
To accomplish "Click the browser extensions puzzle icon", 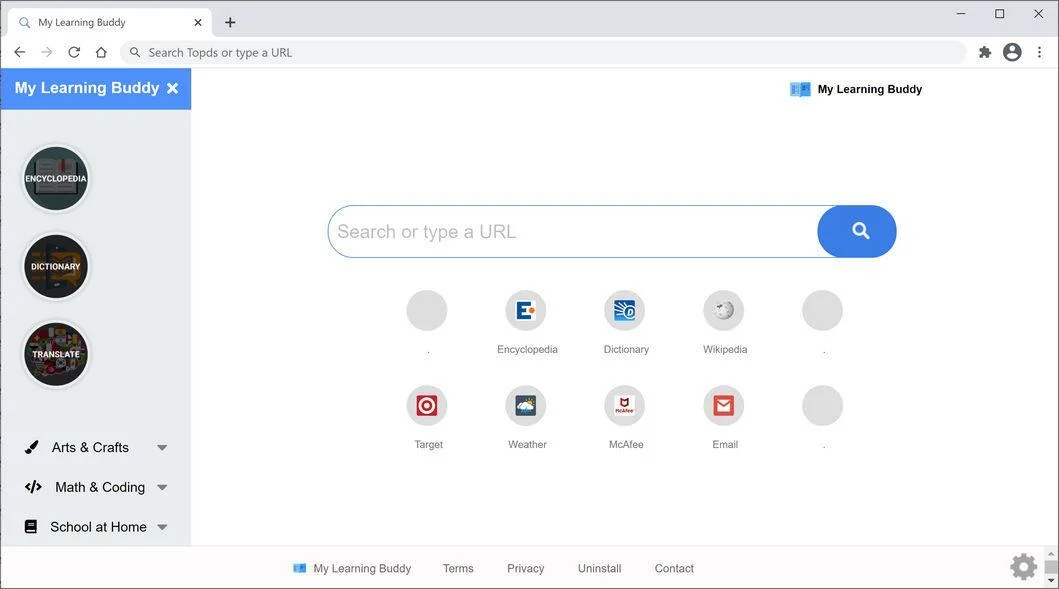I will click(x=985, y=52).
